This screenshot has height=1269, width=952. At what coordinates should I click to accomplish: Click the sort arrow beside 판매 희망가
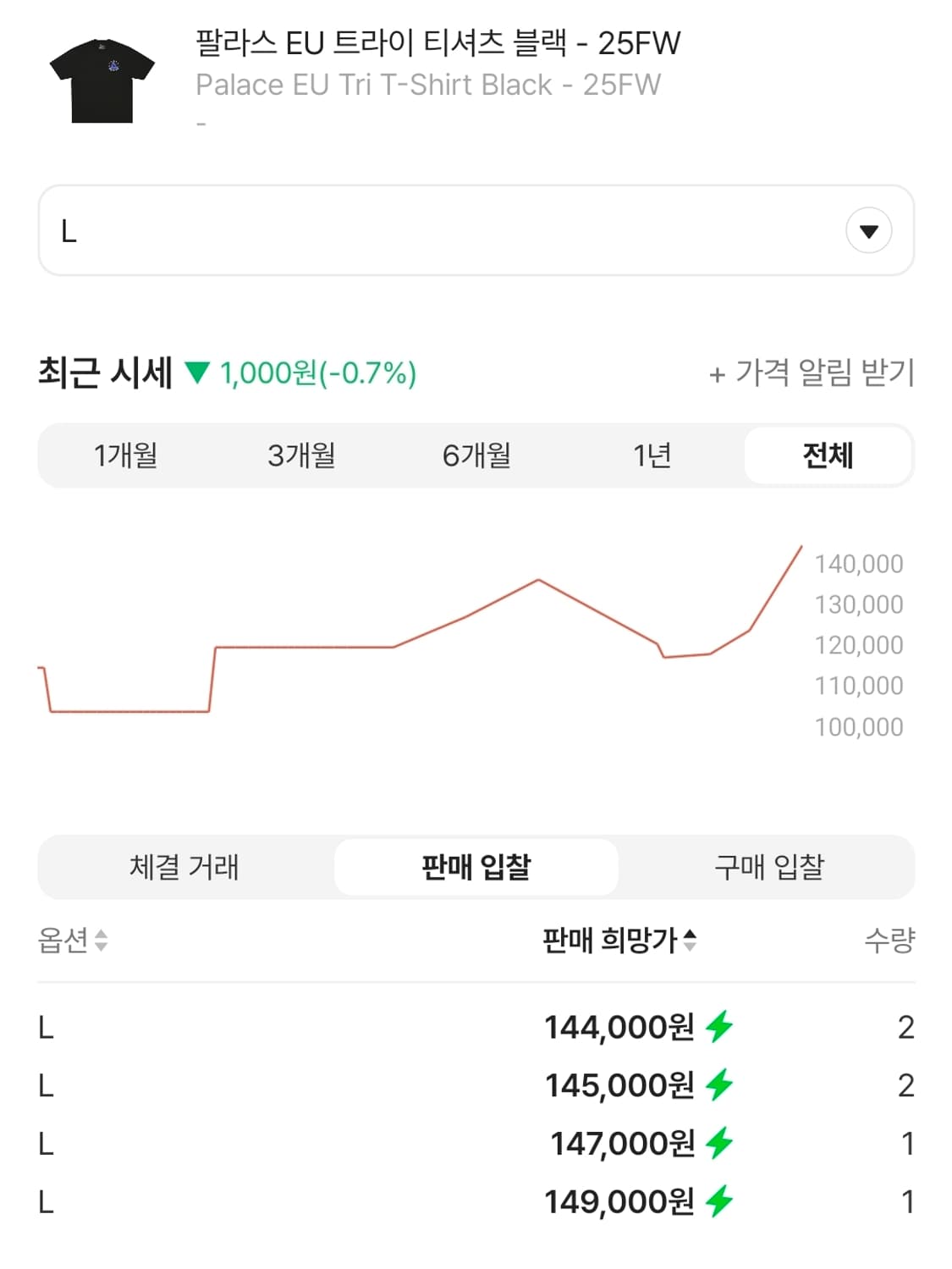click(691, 938)
